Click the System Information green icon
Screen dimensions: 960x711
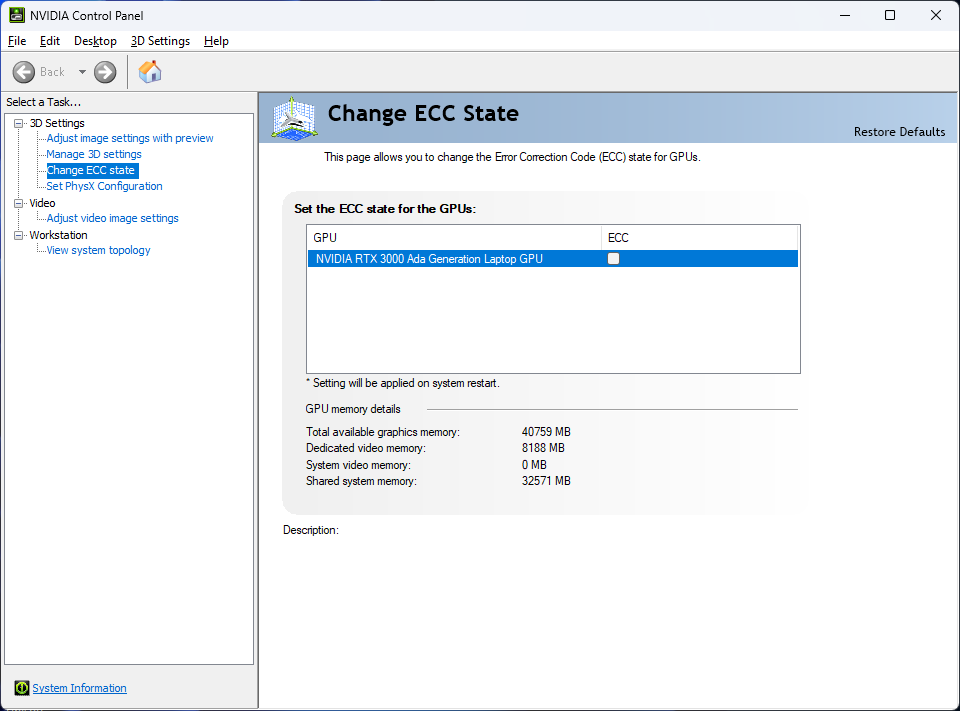(x=21, y=688)
